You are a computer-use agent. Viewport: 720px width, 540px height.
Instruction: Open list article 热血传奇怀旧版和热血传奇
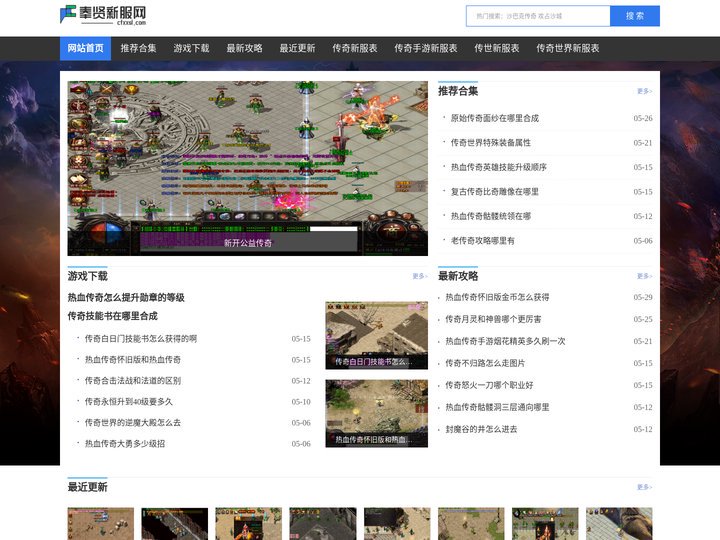133,360
